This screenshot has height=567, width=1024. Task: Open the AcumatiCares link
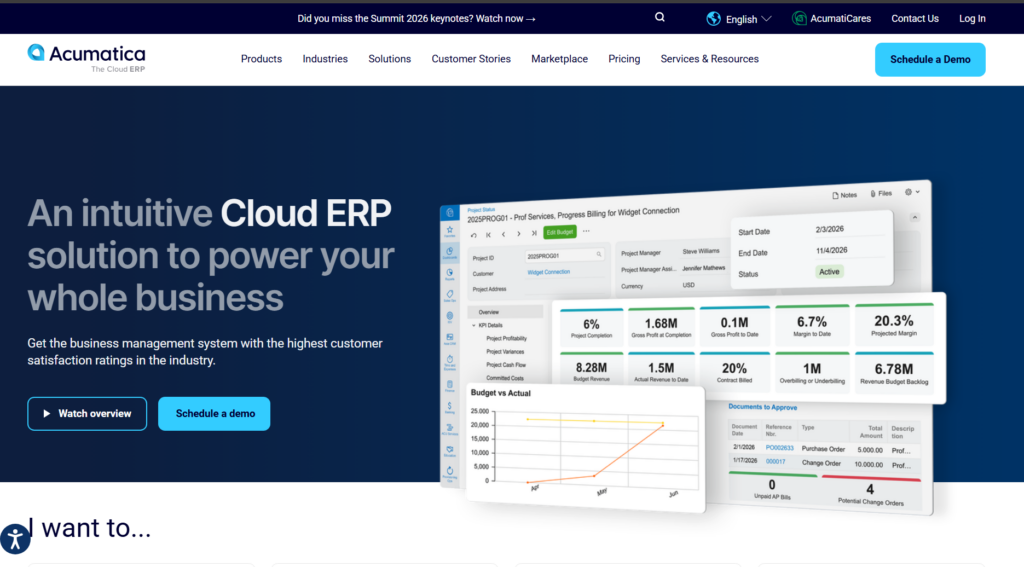831,18
